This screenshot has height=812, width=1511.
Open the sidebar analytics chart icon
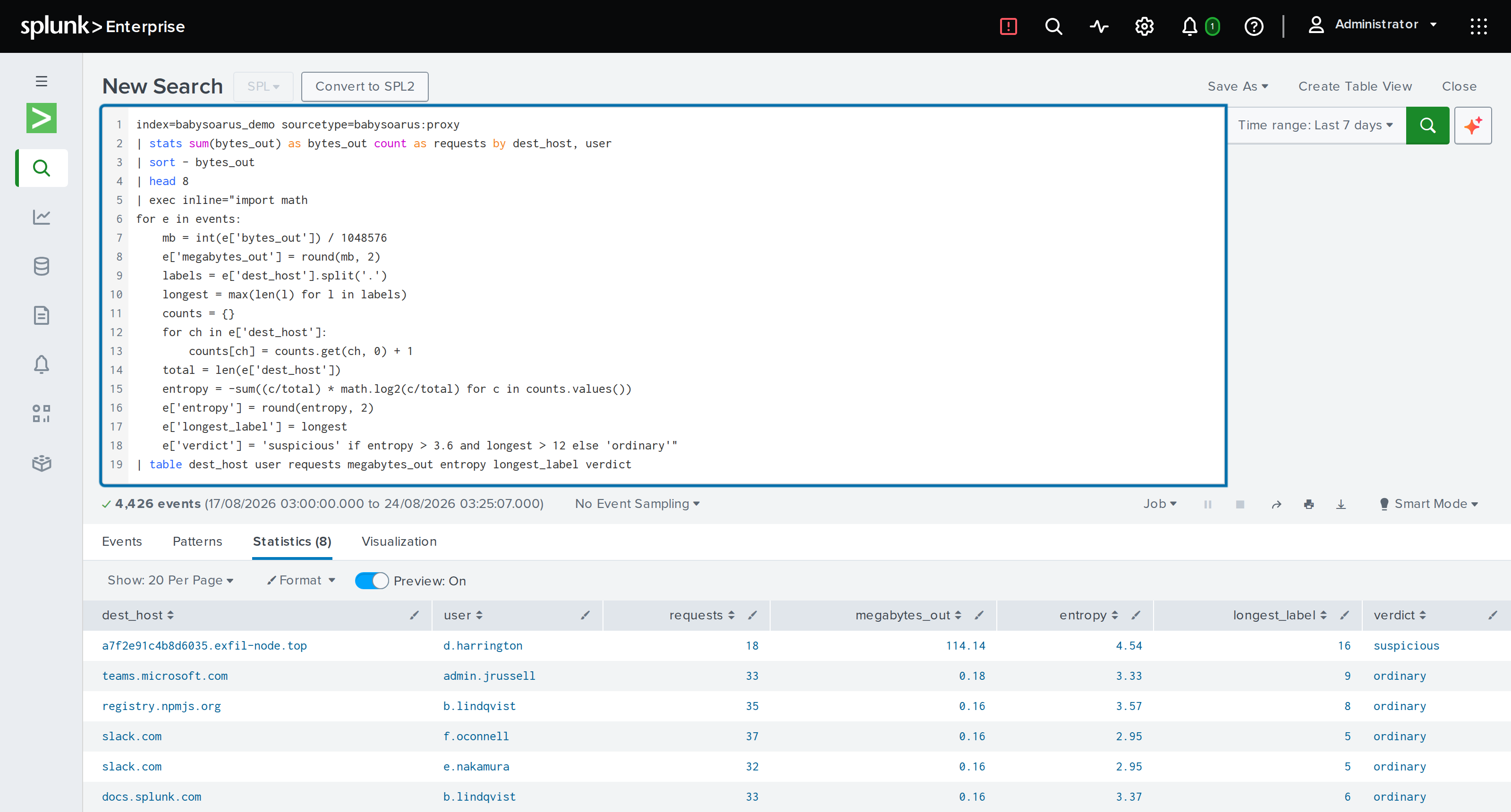(x=41, y=217)
